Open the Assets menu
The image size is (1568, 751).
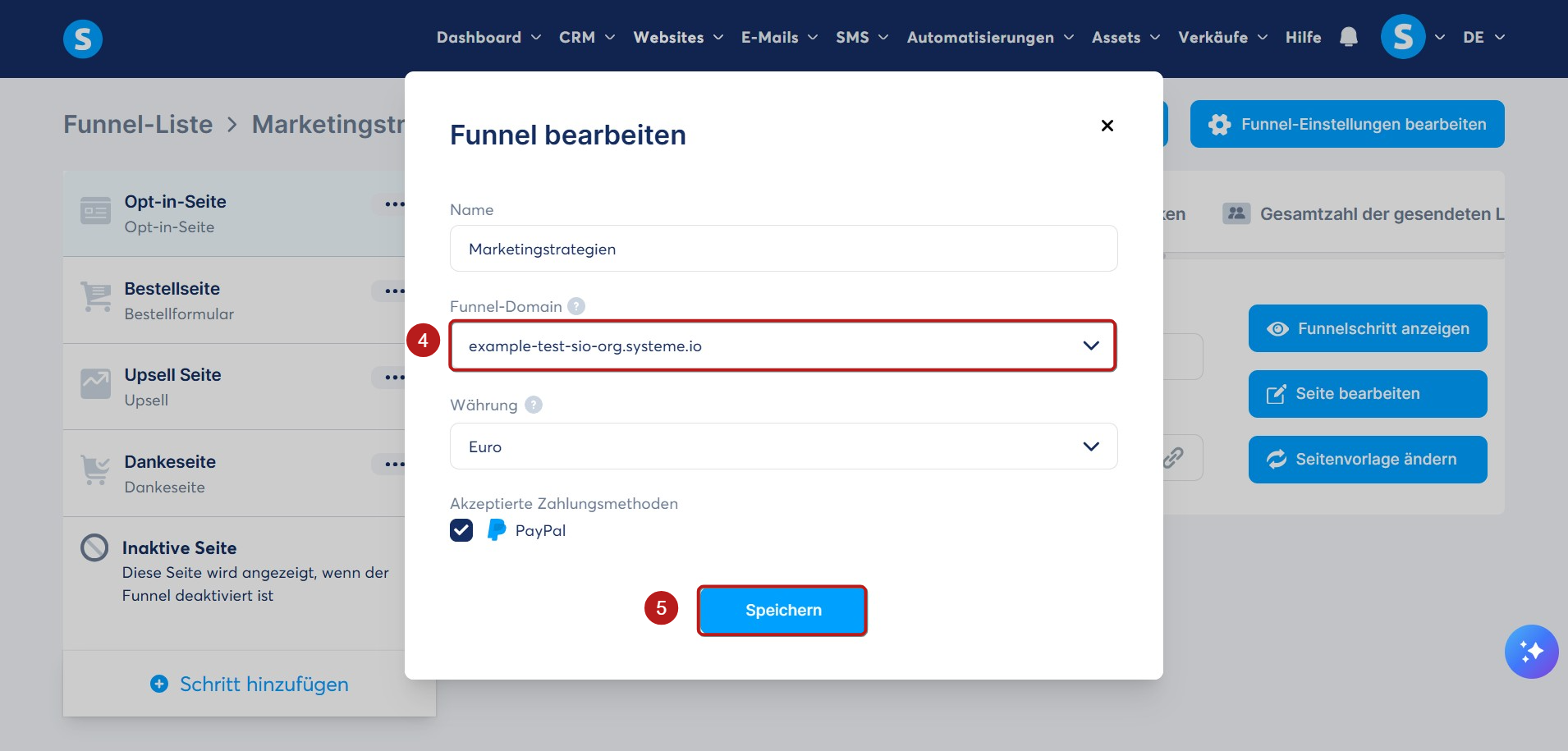1126,38
